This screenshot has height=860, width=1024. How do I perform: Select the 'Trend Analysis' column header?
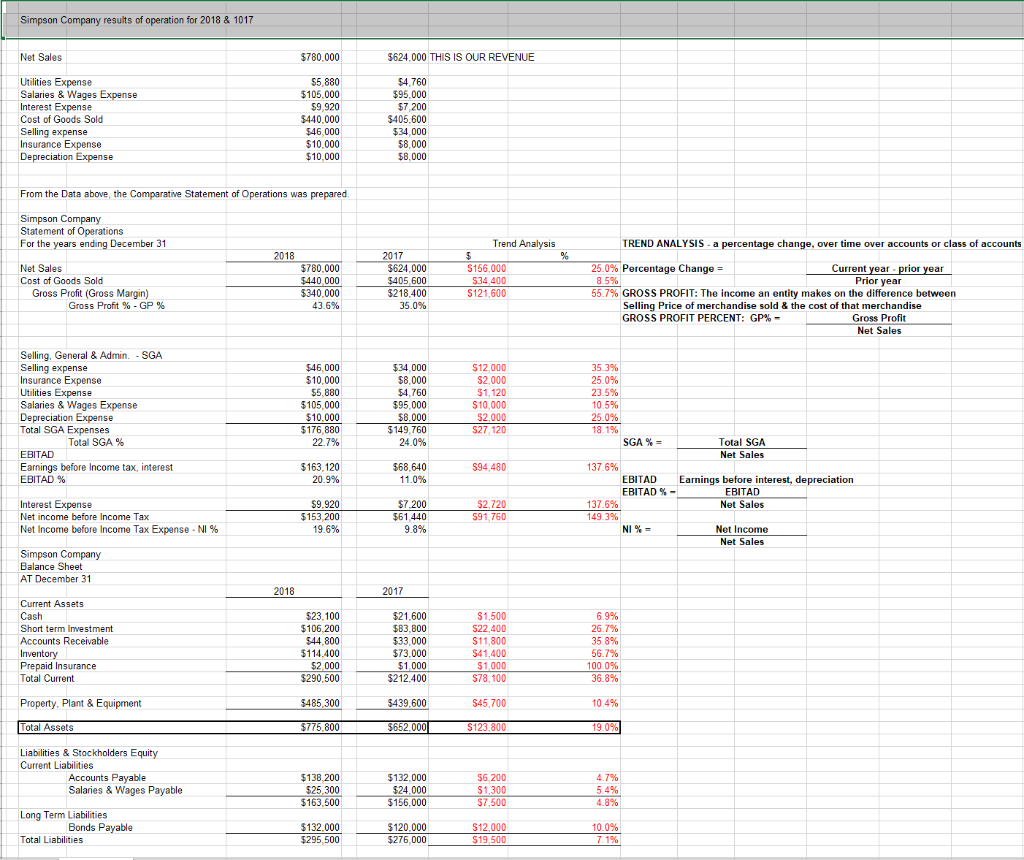pyautogui.click(x=524, y=244)
